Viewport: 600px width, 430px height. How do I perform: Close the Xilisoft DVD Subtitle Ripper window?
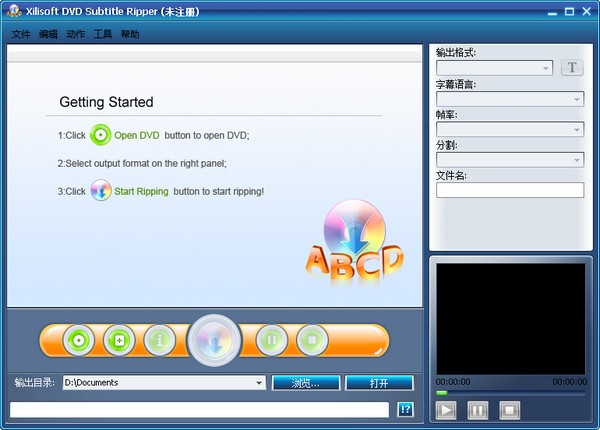pos(587,12)
